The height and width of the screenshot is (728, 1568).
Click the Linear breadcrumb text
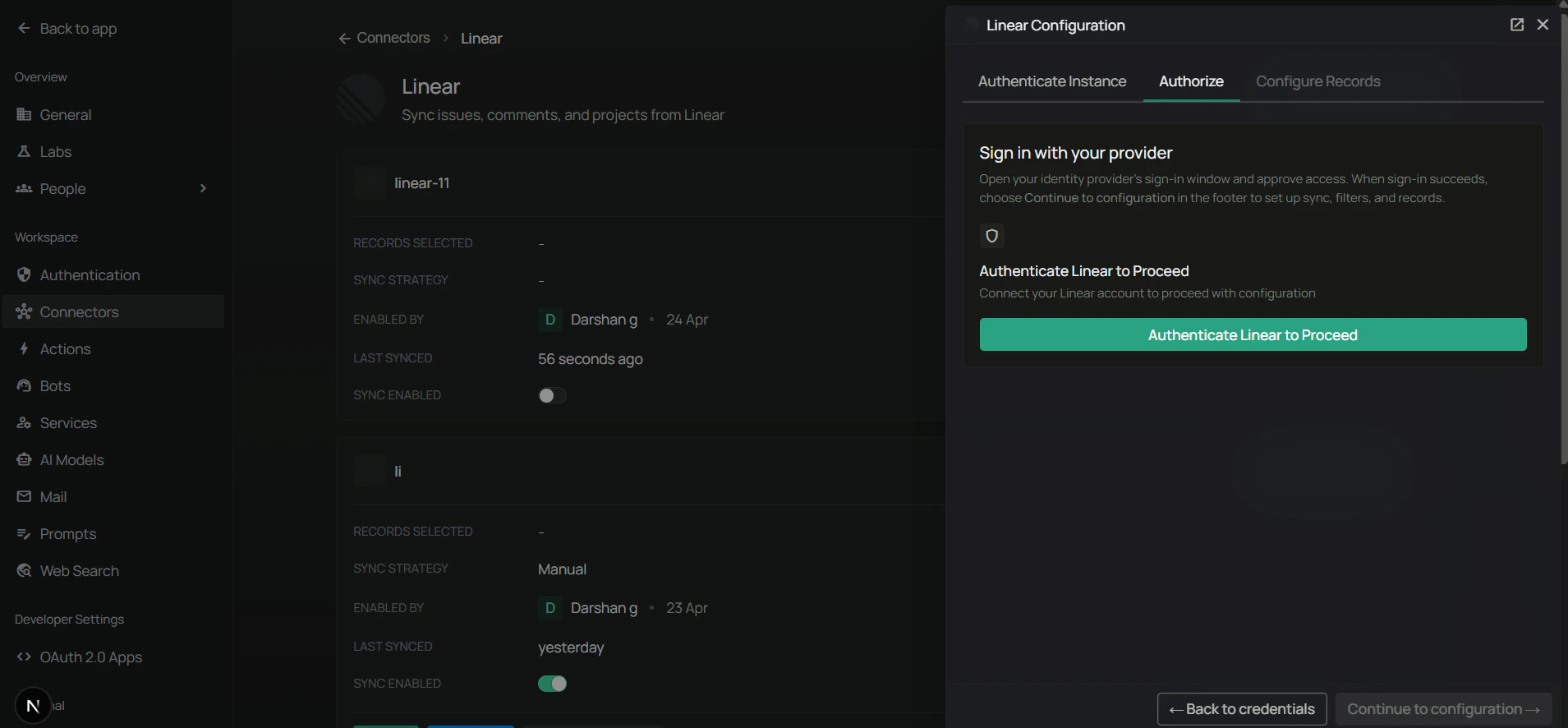pos(481,39)
